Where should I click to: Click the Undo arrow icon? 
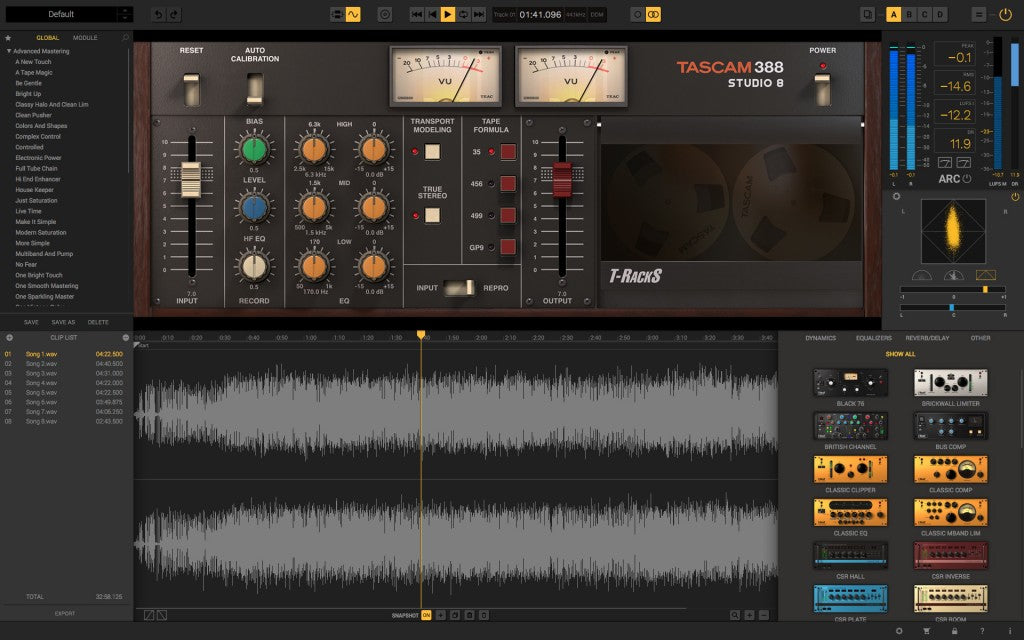click(158, 14)
